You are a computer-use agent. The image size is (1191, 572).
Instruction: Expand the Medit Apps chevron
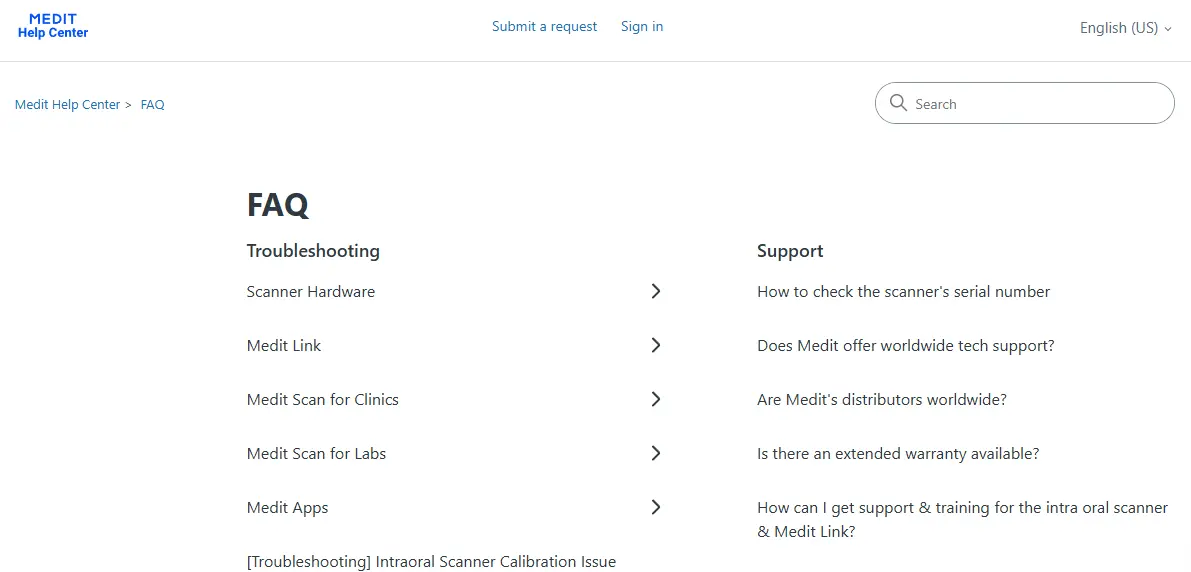[x=656, y=507]
